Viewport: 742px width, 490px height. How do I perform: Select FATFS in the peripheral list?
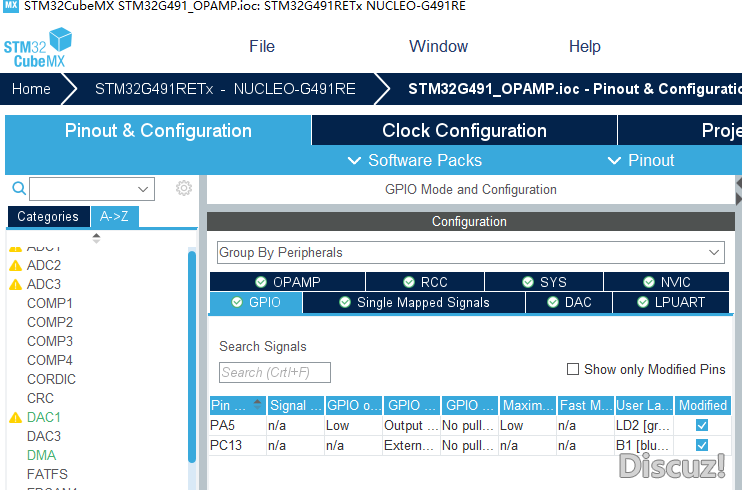pyautogui.click(x=47, y=474)
